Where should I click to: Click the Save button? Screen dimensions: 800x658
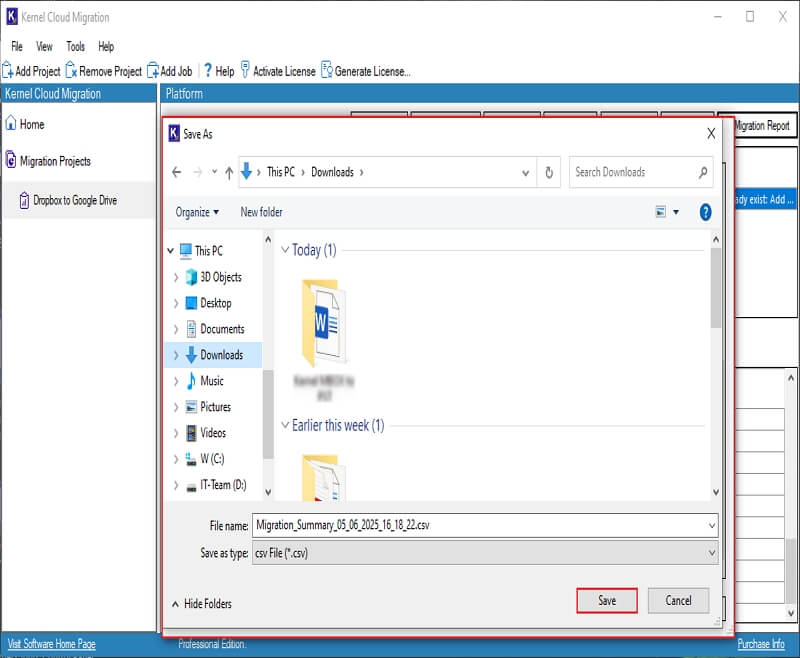click(x=607, y=600)
